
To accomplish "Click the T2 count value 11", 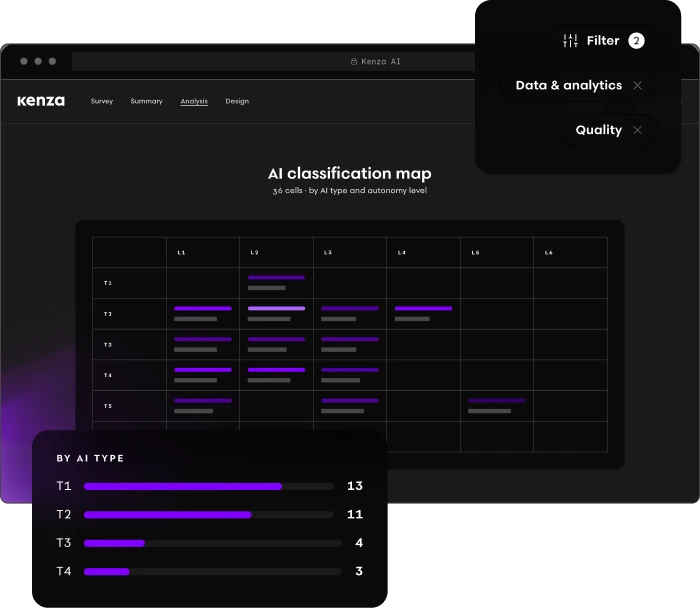I will (x=355, y=514).
